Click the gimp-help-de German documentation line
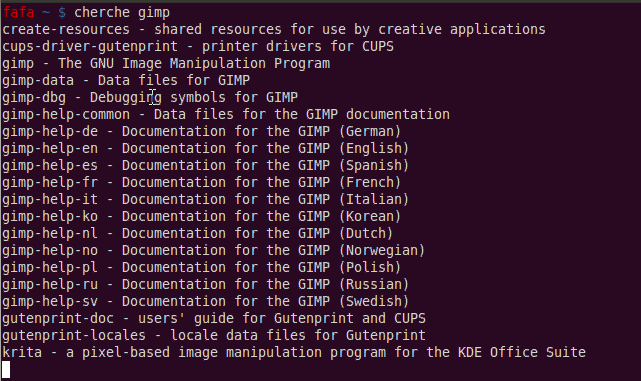Viewport: 641px width, 381px height. (202, 132)
